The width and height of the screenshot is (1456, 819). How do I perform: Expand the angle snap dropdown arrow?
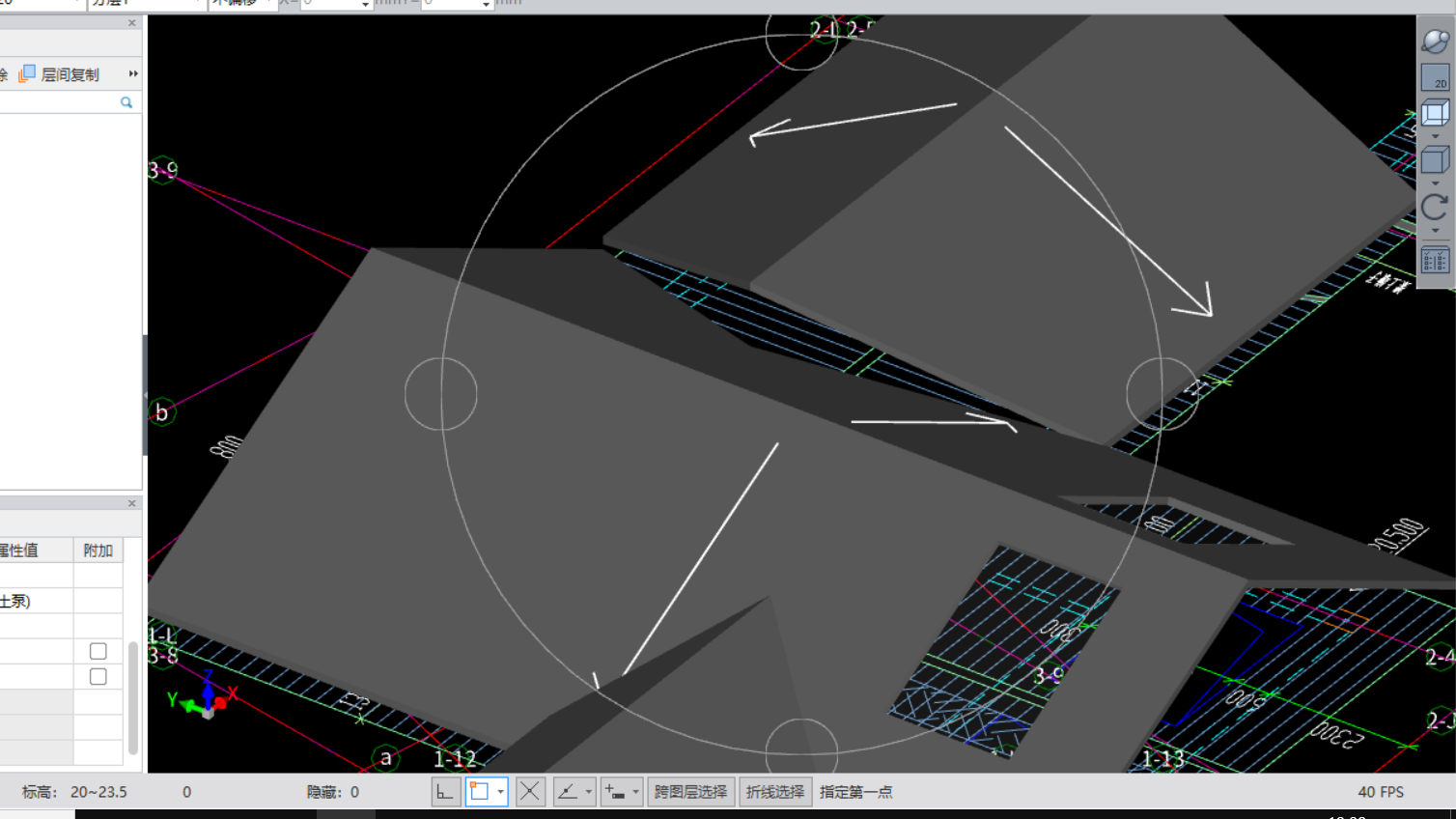click(x=588, y=792)
